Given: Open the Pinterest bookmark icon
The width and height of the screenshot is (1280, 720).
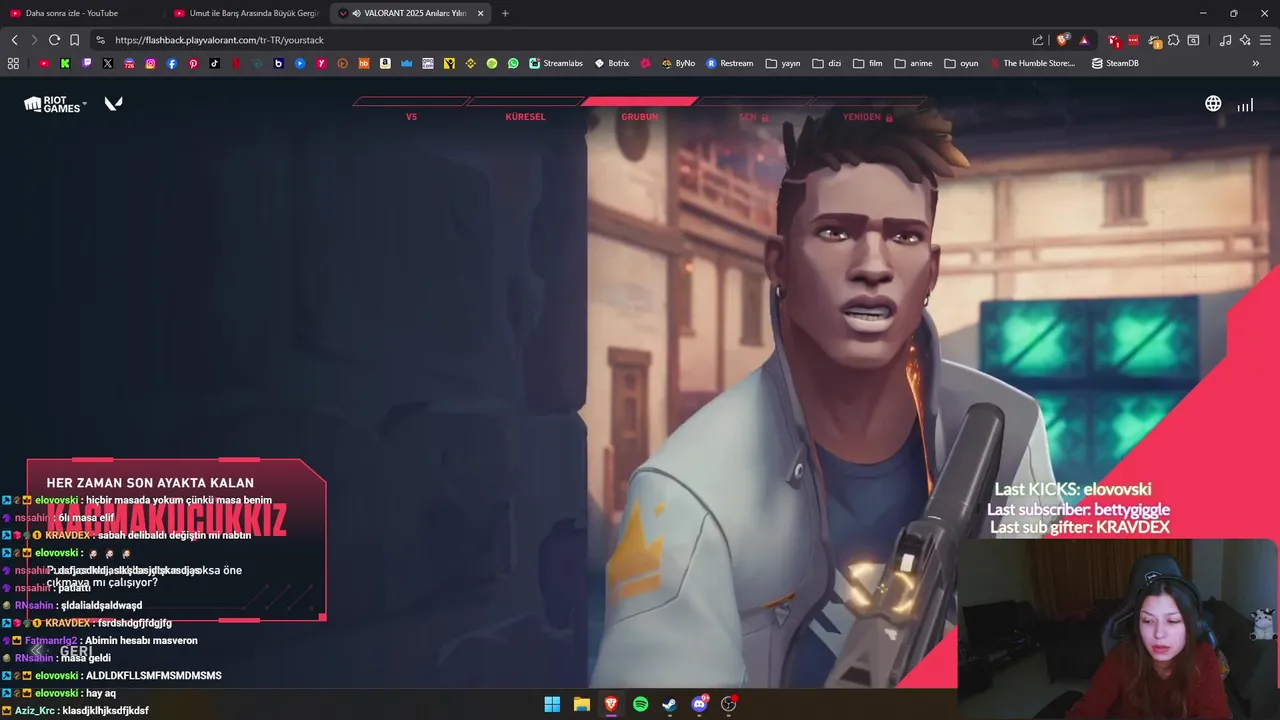Looking at the screenshot, I should (193, 63).
